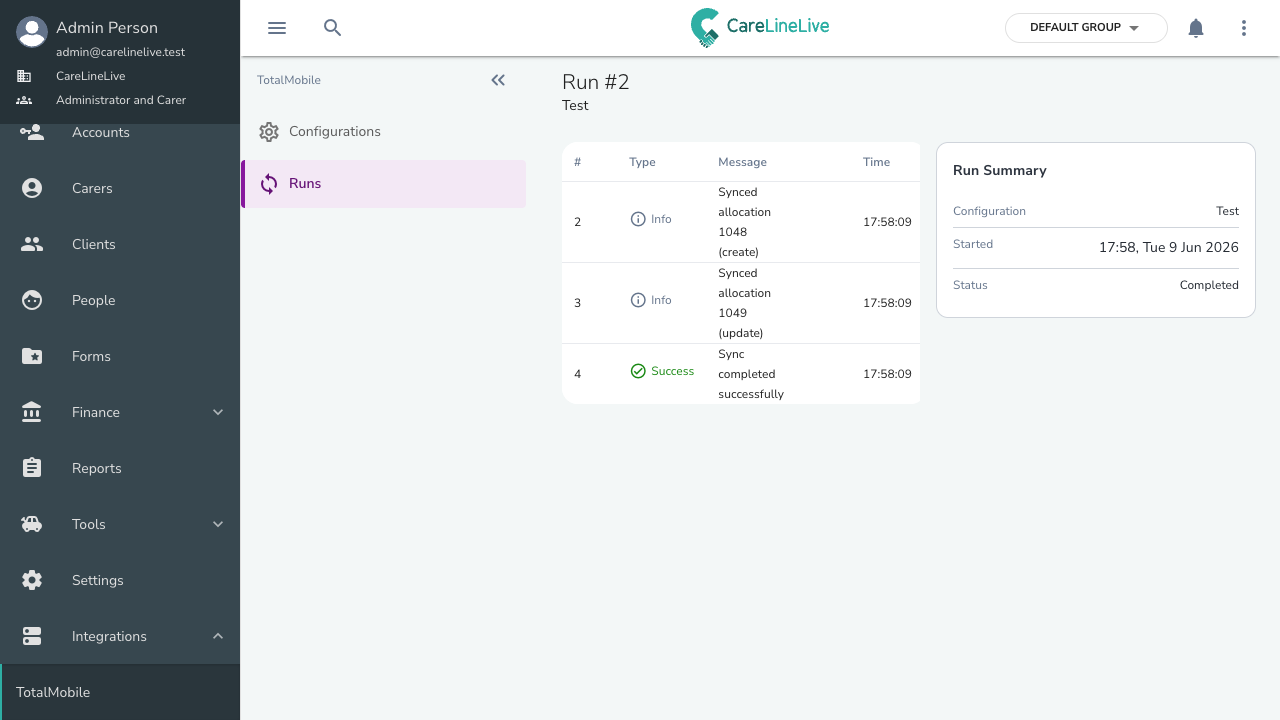
Task: Go to Configurations in TotalMobile panel
Action: (384, 132)
